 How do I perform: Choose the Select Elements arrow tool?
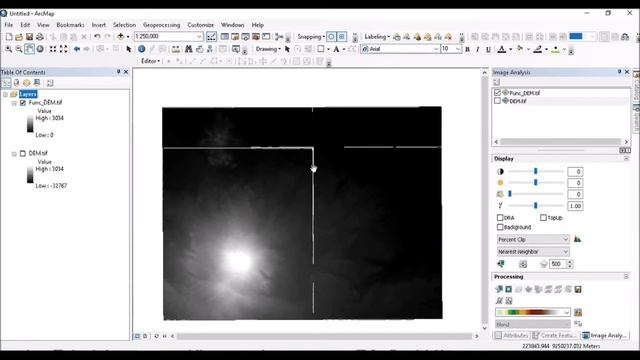click(x=129, y=49)
